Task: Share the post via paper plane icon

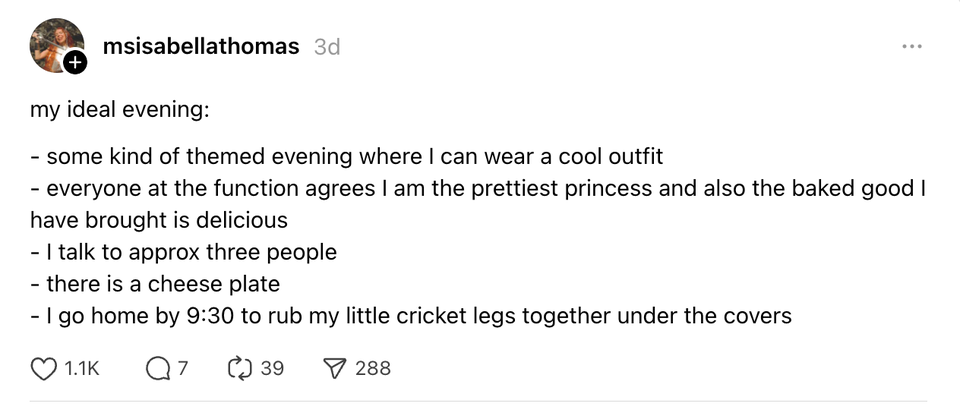Action: point(335,369)
